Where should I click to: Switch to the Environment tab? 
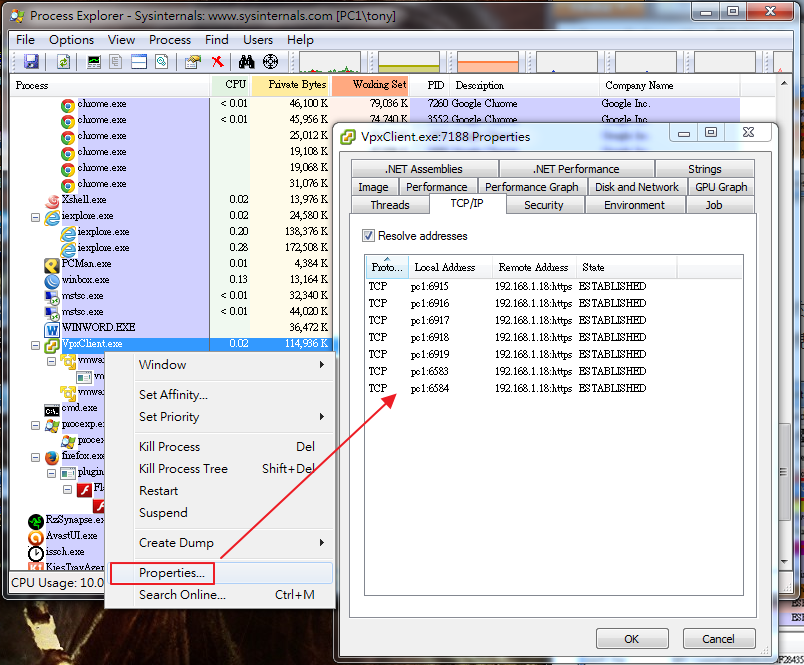tap(634, 205)
